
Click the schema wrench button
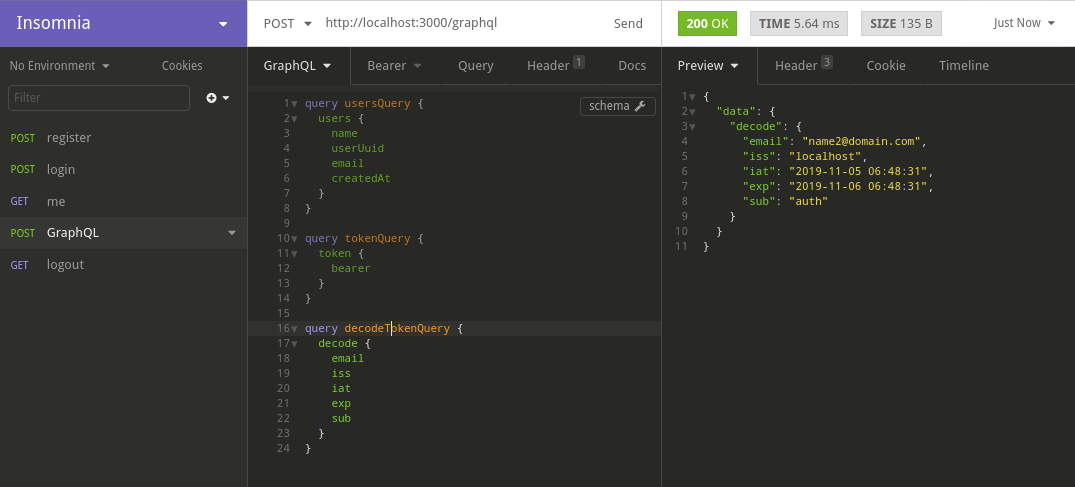click(618, 106)
